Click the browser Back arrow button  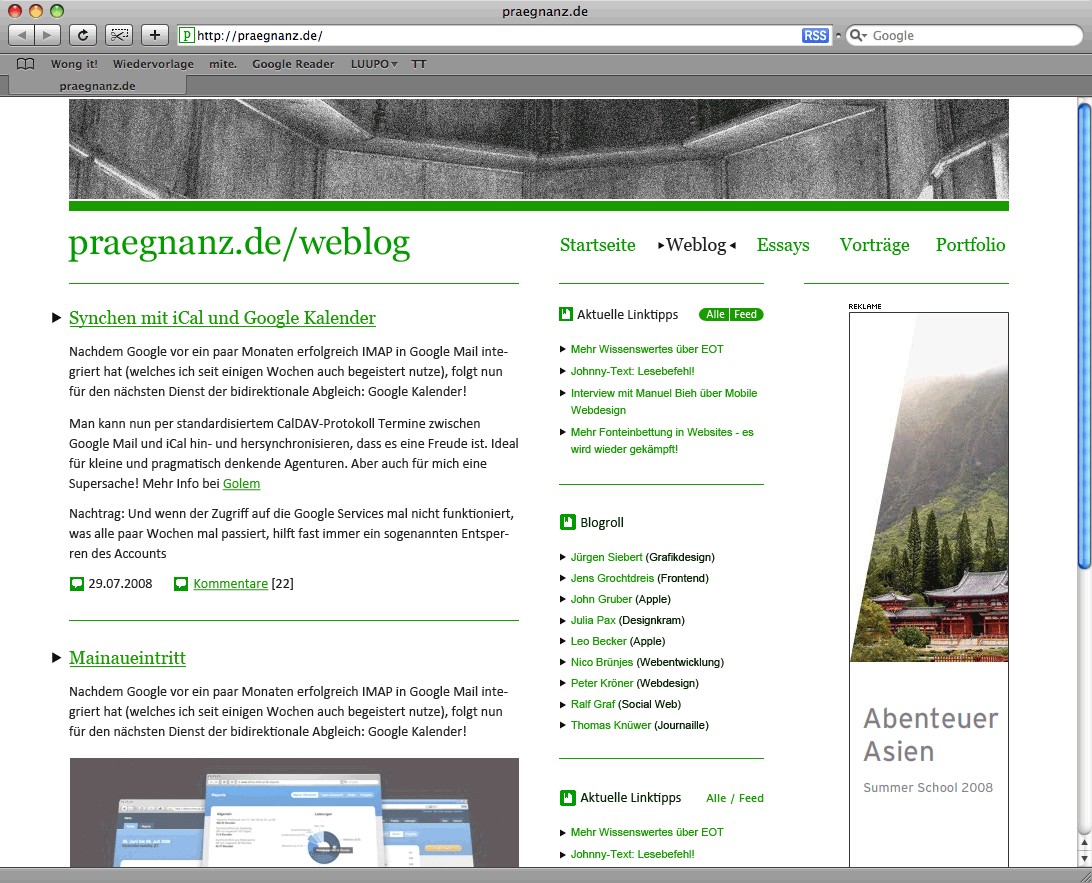point(21,35)
